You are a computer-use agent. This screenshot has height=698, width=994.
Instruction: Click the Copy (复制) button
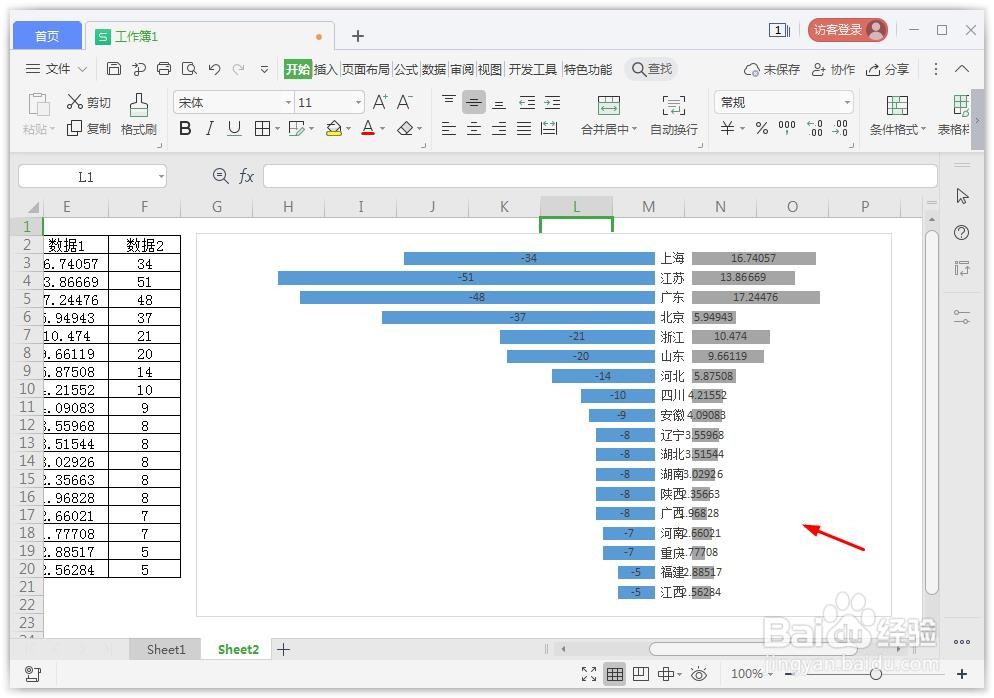pyautogui.click(x=89, y=128)
